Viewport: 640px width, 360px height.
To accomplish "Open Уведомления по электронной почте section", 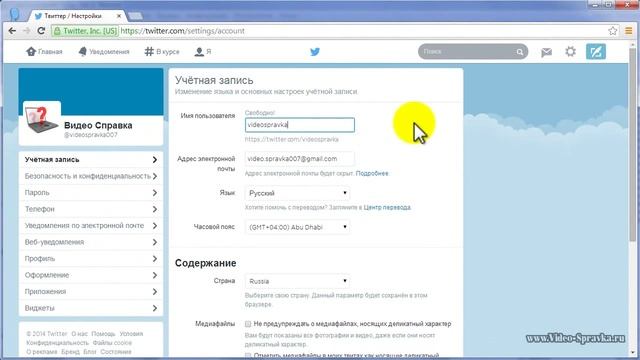I will click(x=91, y=226).
